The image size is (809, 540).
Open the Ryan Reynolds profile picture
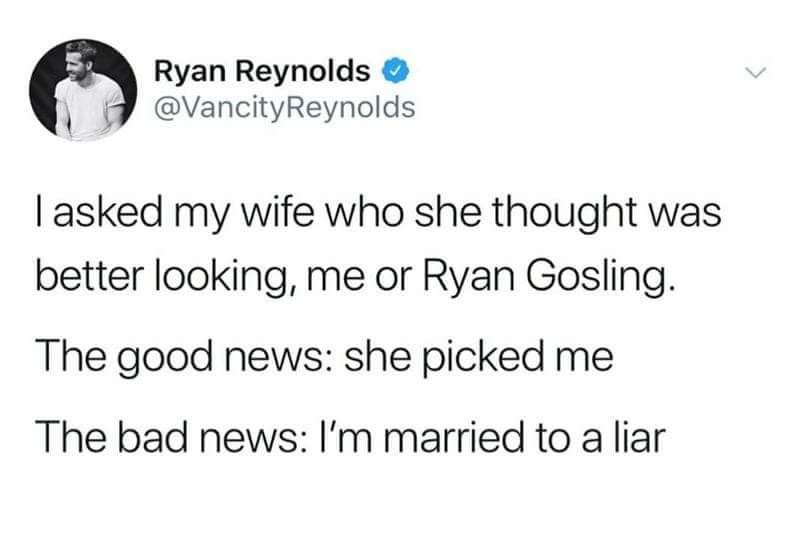pos(84,90)
